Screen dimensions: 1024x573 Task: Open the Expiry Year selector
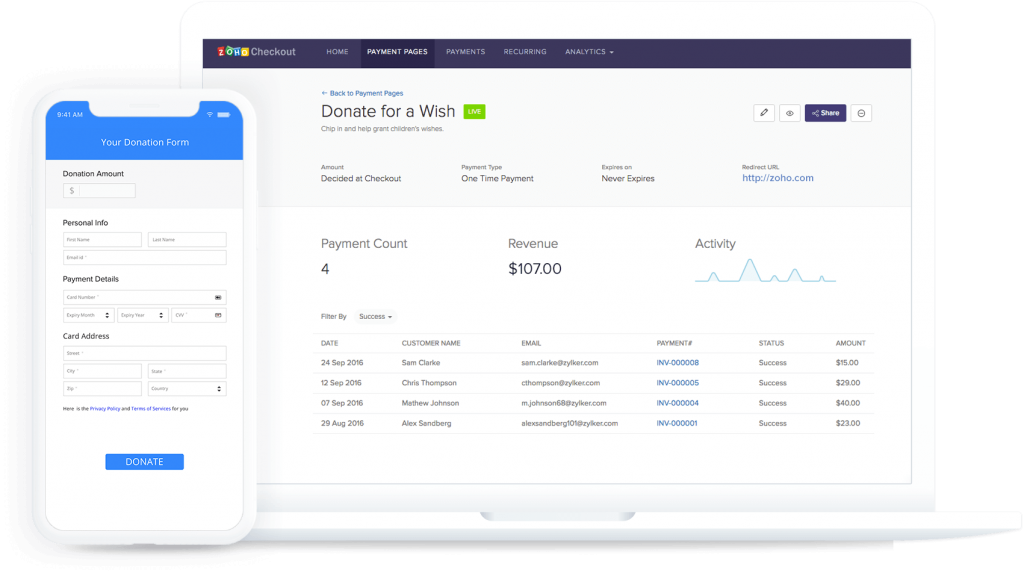(142, 315)
